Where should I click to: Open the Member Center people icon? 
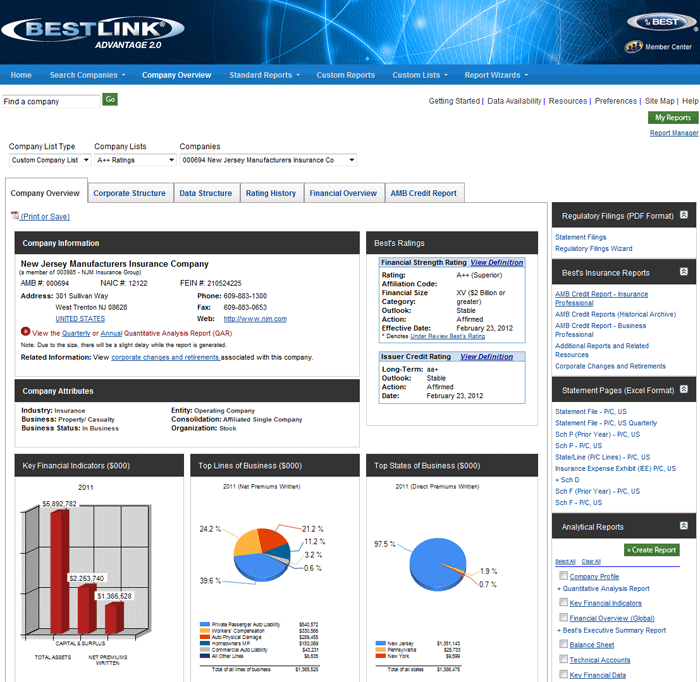click(x=633, y=46)
